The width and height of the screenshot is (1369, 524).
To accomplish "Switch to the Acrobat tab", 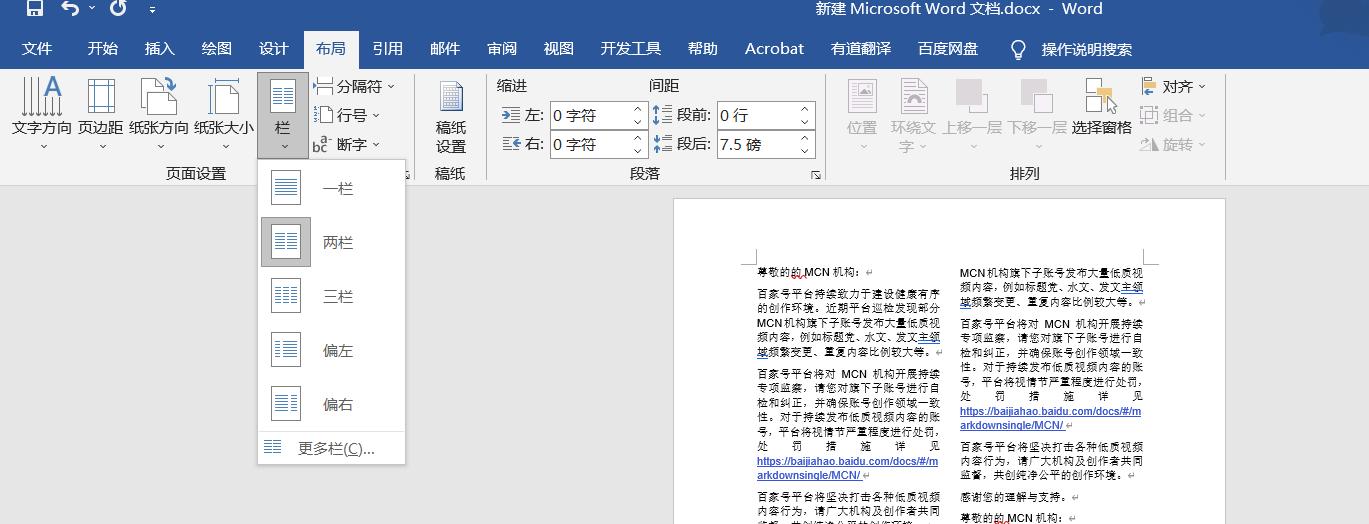I will (774, 49).
